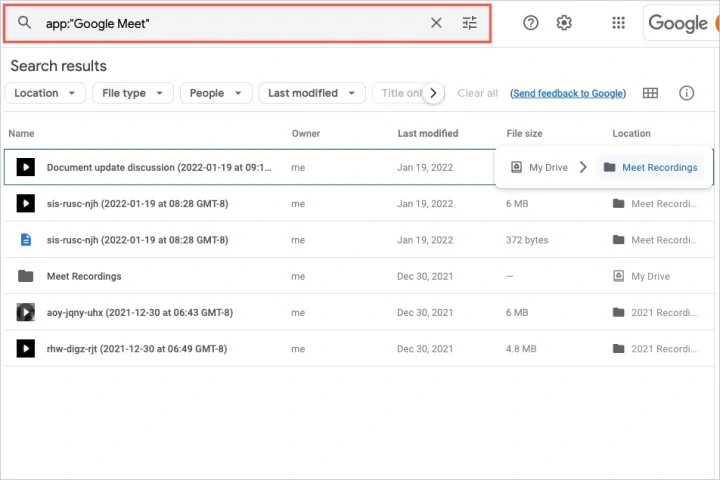Switch to grid layout view
The height and width of the screenshot is (480, 720).
[650, 93]
